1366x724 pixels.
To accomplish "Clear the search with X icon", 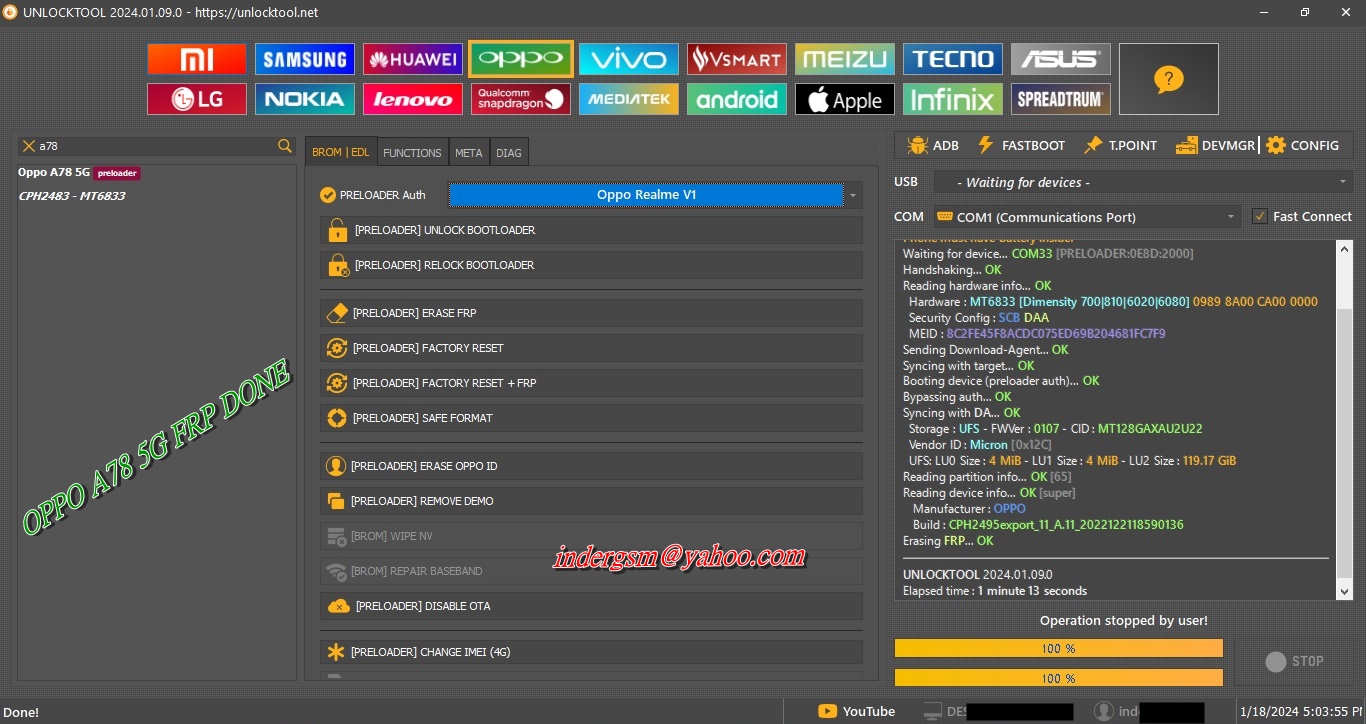I will click(28, 146).
